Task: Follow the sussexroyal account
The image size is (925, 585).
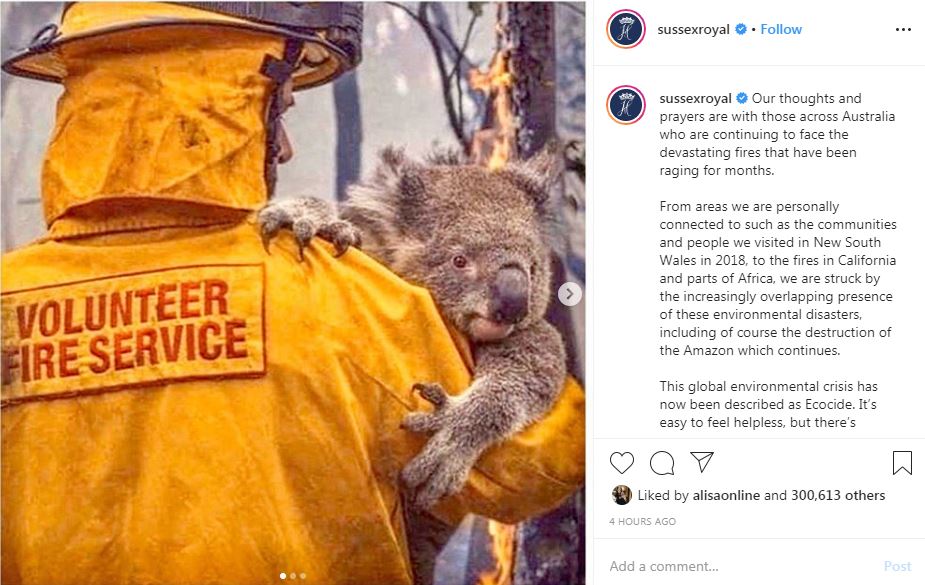Action: pos(780,29)
